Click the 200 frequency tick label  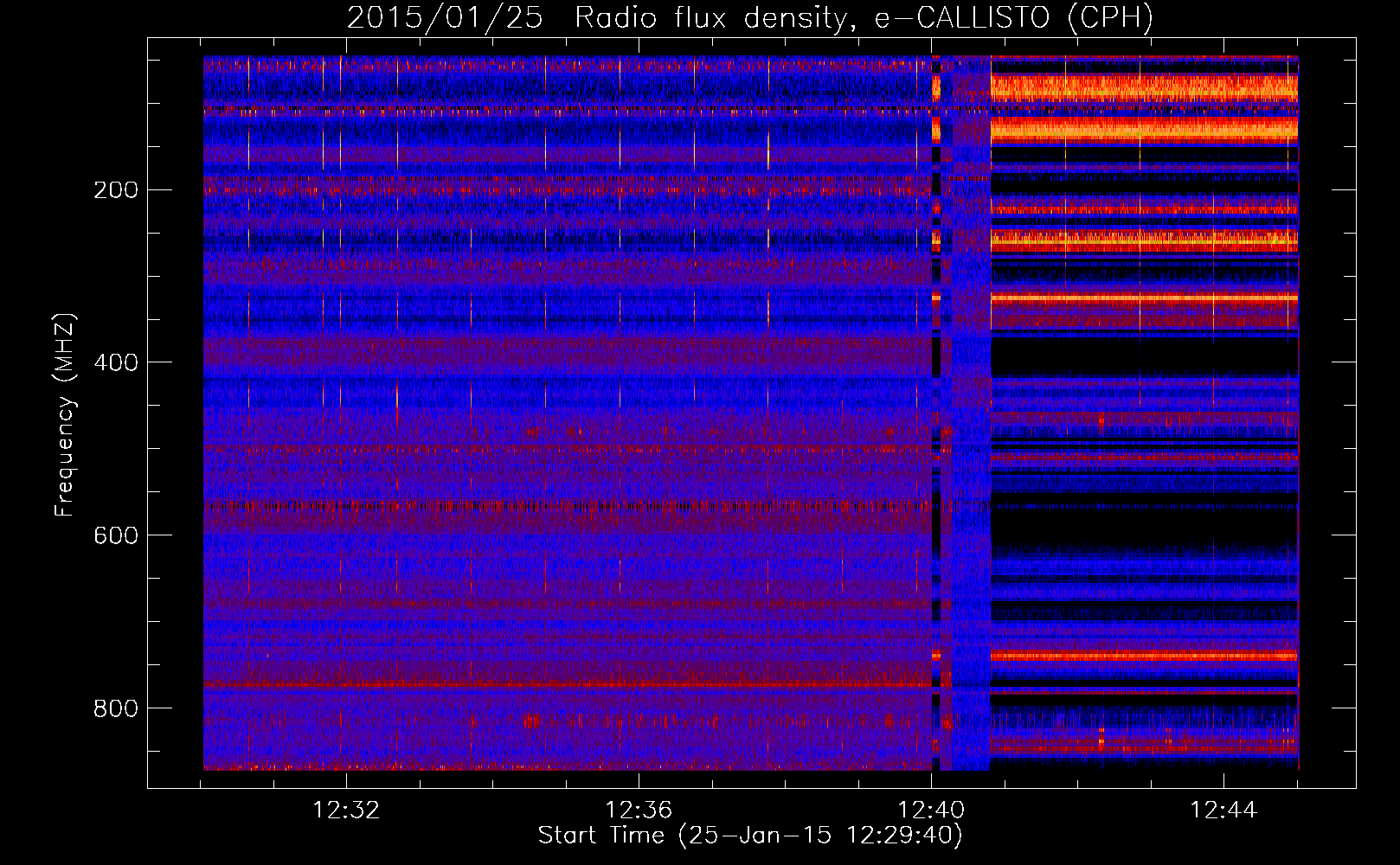[115, 189]
